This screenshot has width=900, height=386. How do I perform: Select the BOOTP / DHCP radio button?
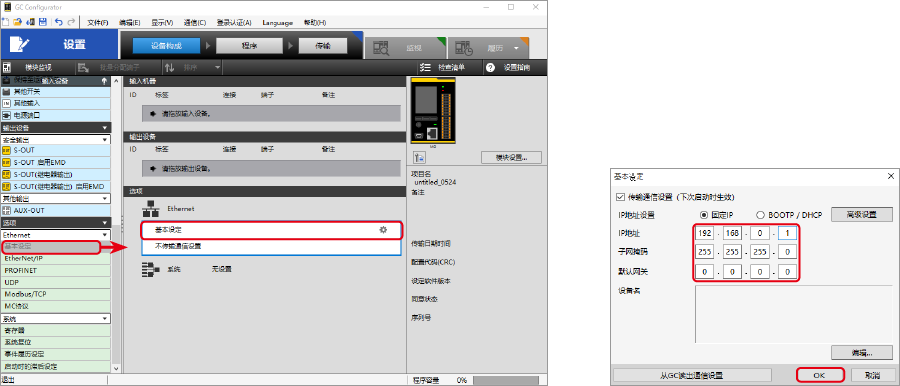tap(761, 215)
